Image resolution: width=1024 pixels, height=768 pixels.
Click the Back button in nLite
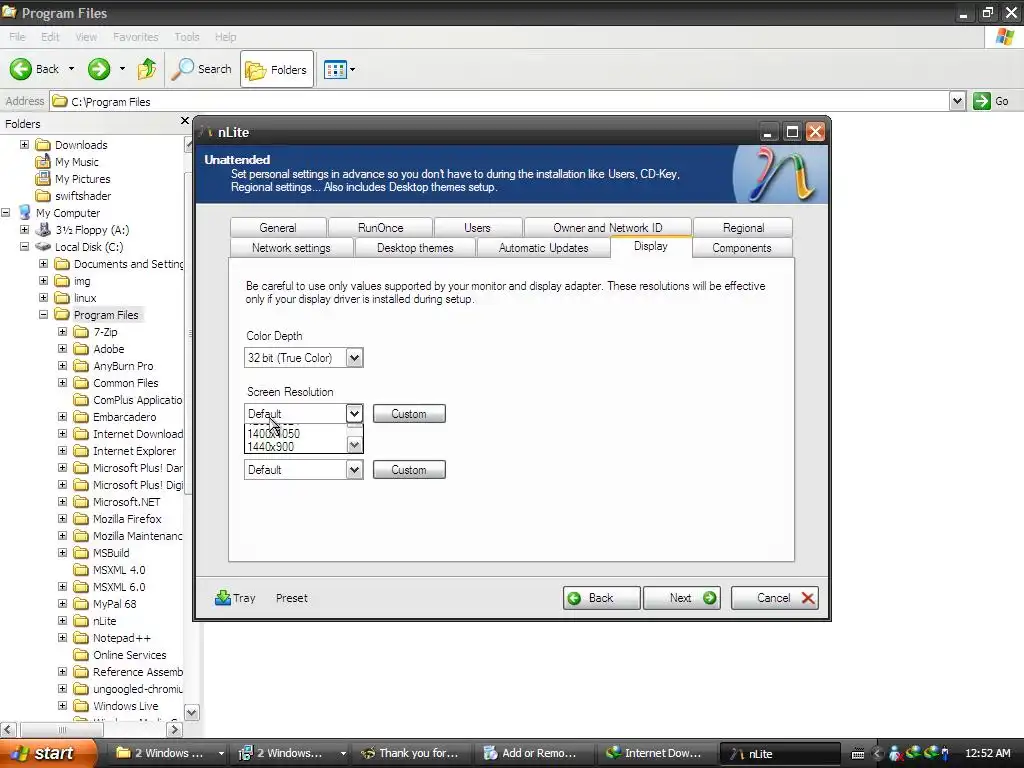coord(601,598)
